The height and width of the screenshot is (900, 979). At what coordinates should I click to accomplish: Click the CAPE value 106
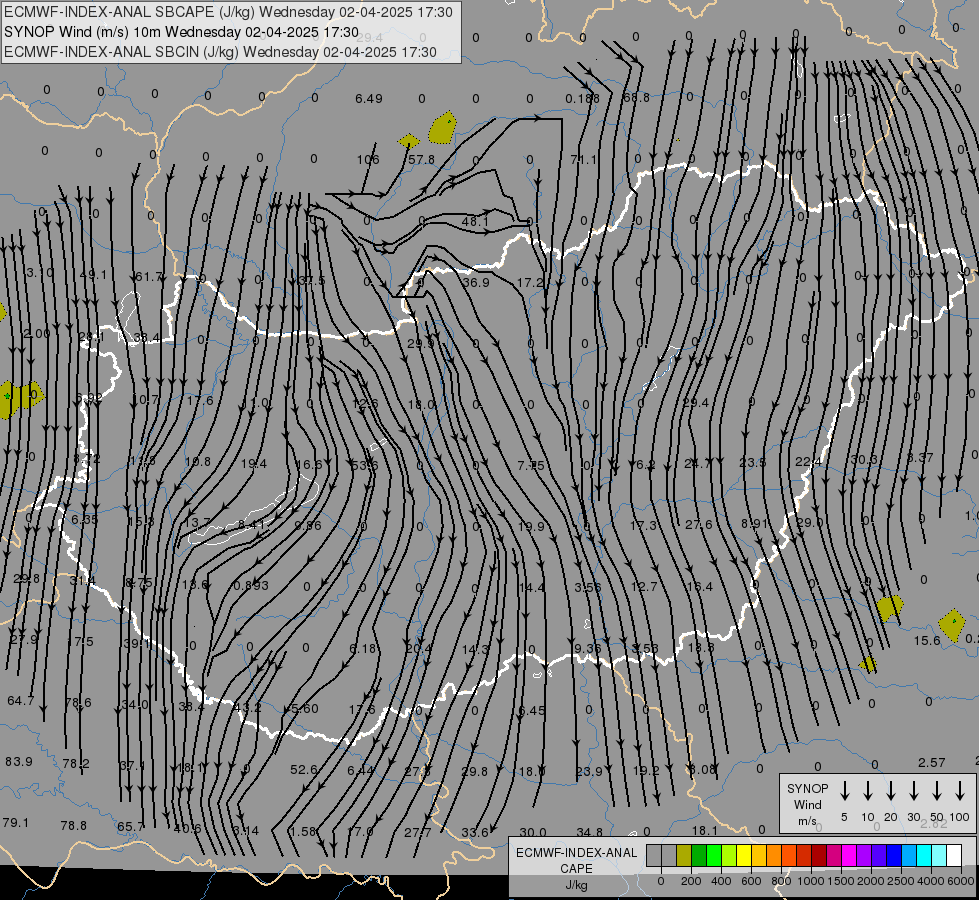point(368,159)
